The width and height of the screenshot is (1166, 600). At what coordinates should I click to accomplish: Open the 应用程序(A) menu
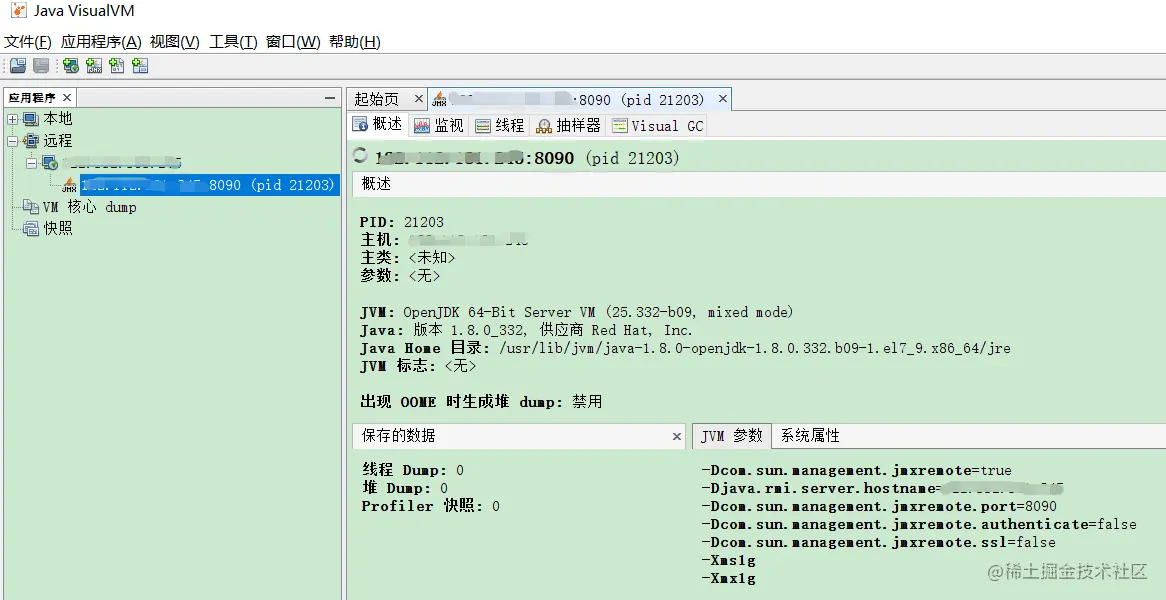pyautogui.click(x=101, y=42)
